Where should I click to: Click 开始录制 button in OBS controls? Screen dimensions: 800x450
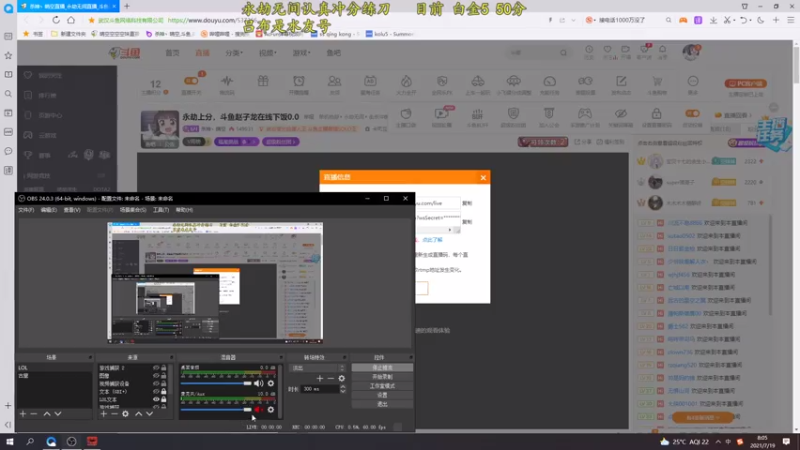382,377
